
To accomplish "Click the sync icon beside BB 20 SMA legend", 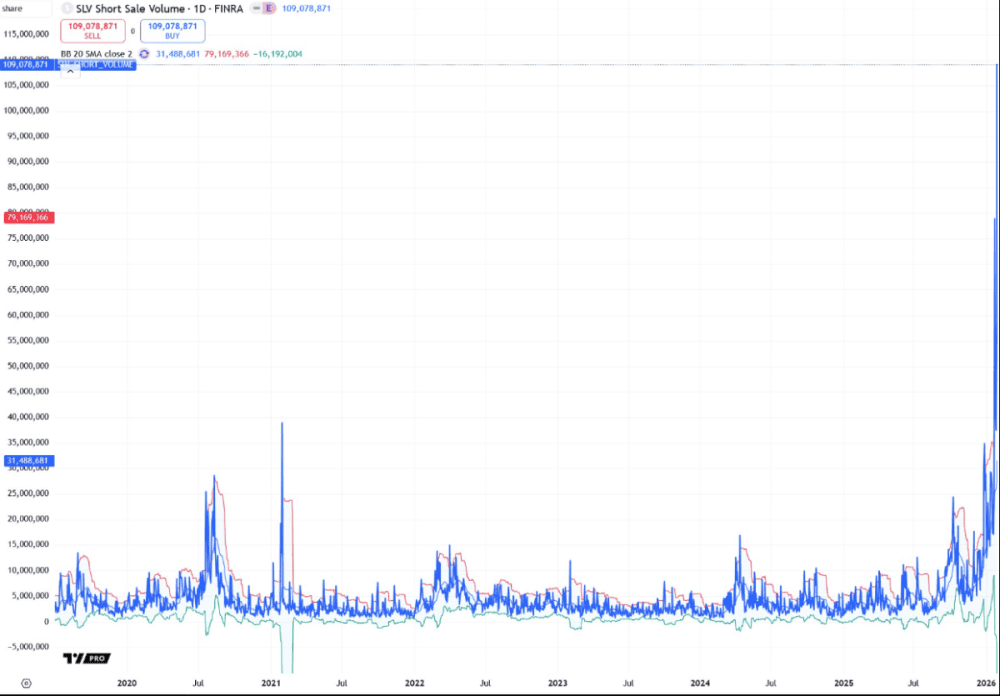I will click(144, 54).
